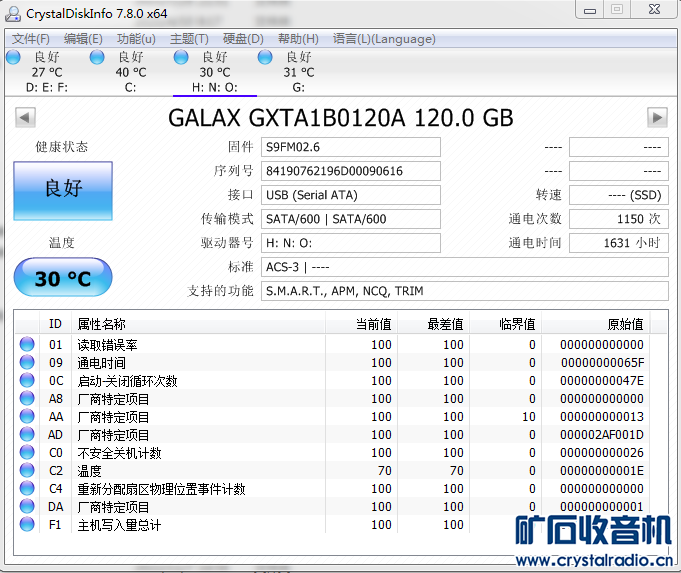This screenshot has width=681, height=573.
Task: Select the G: disk at 31 °C
Action: pyautogui.click(x=298, y=72)
